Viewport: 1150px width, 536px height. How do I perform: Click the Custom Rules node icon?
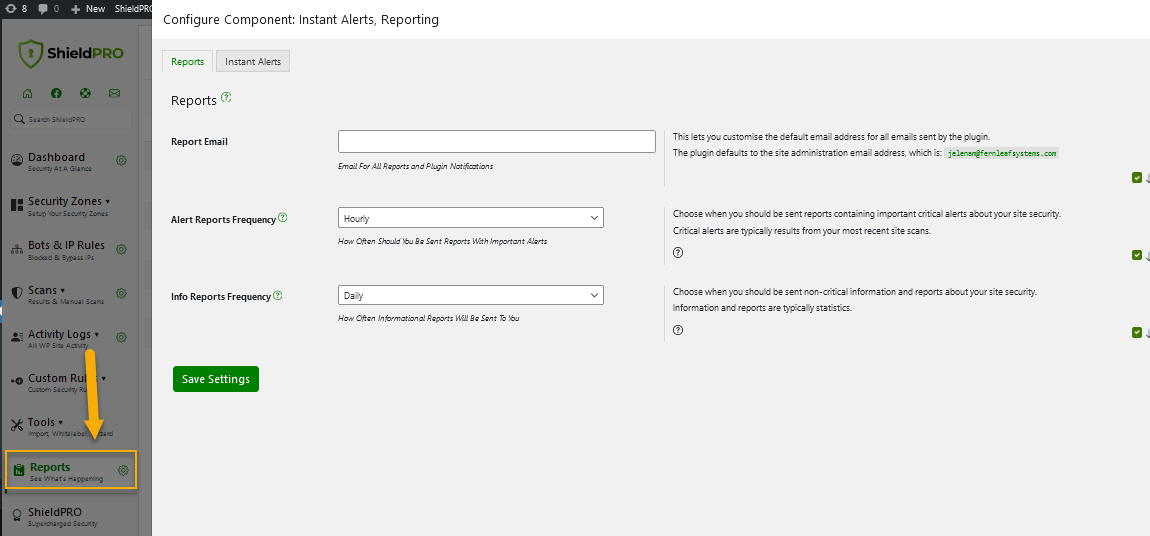click(x=17, y=381)
